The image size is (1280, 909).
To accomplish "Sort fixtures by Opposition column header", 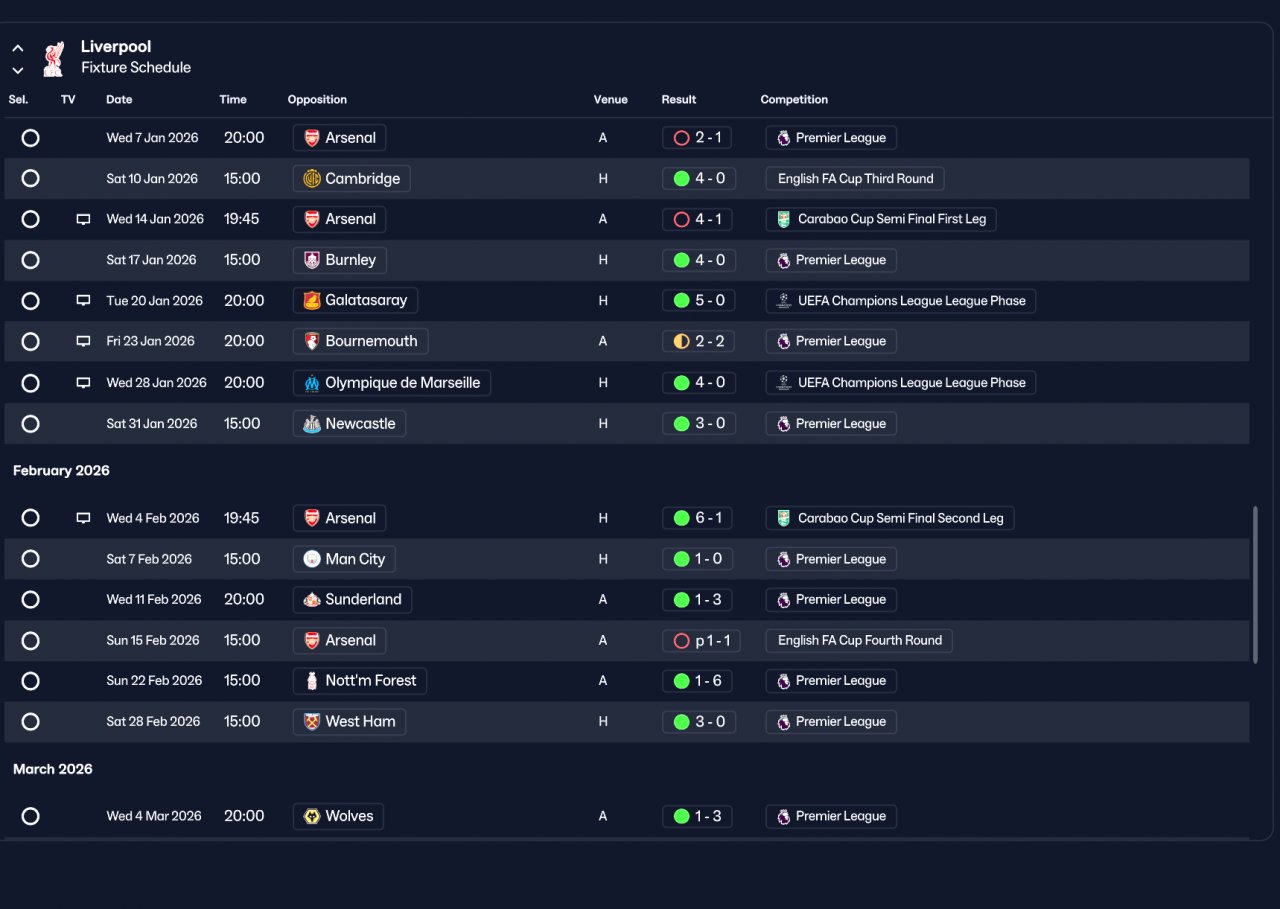I will pyautogui.click(x=317, y=100).
